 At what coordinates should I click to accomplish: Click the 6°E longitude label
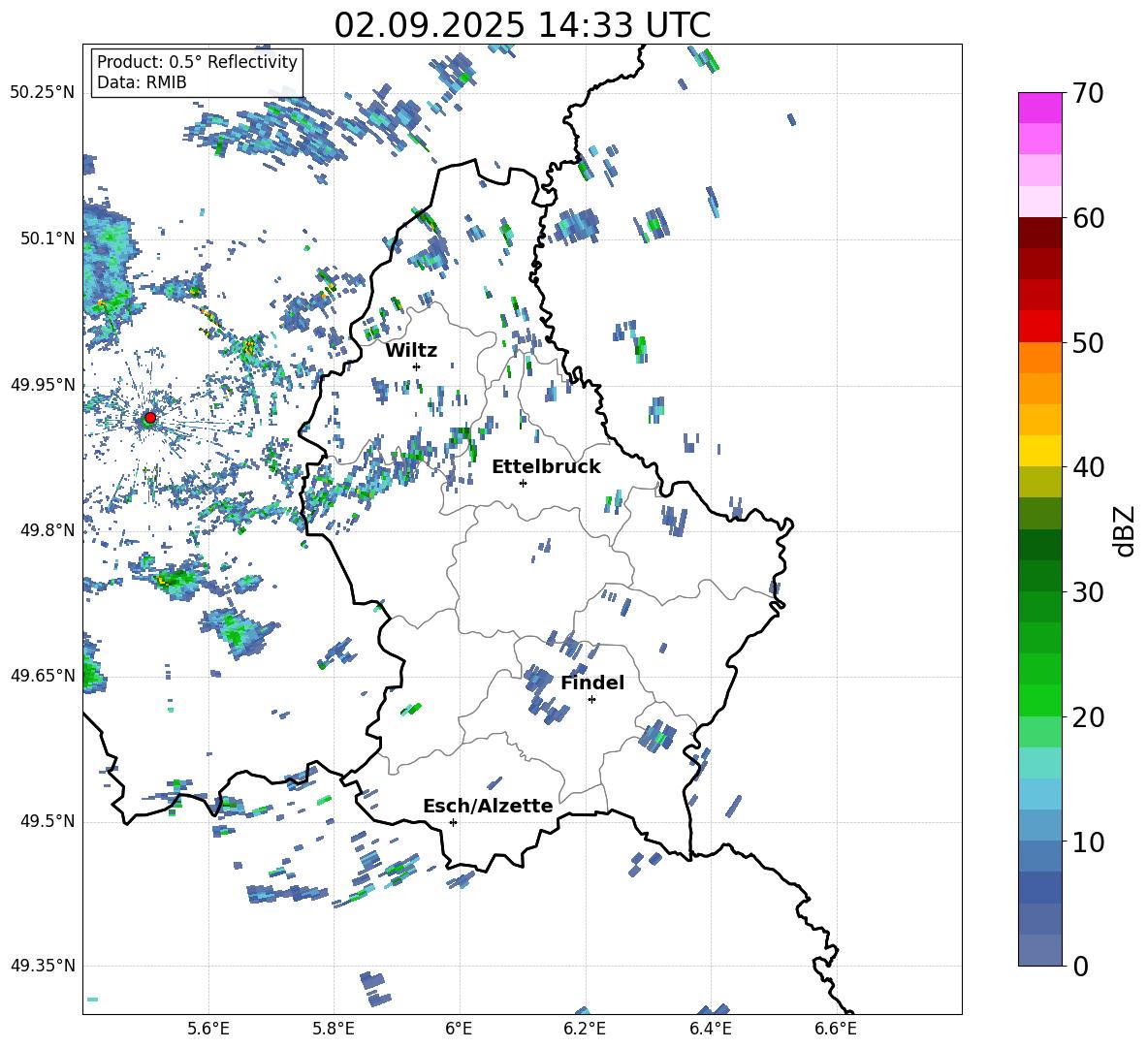pyautogui.click(x=459, y=1029)
